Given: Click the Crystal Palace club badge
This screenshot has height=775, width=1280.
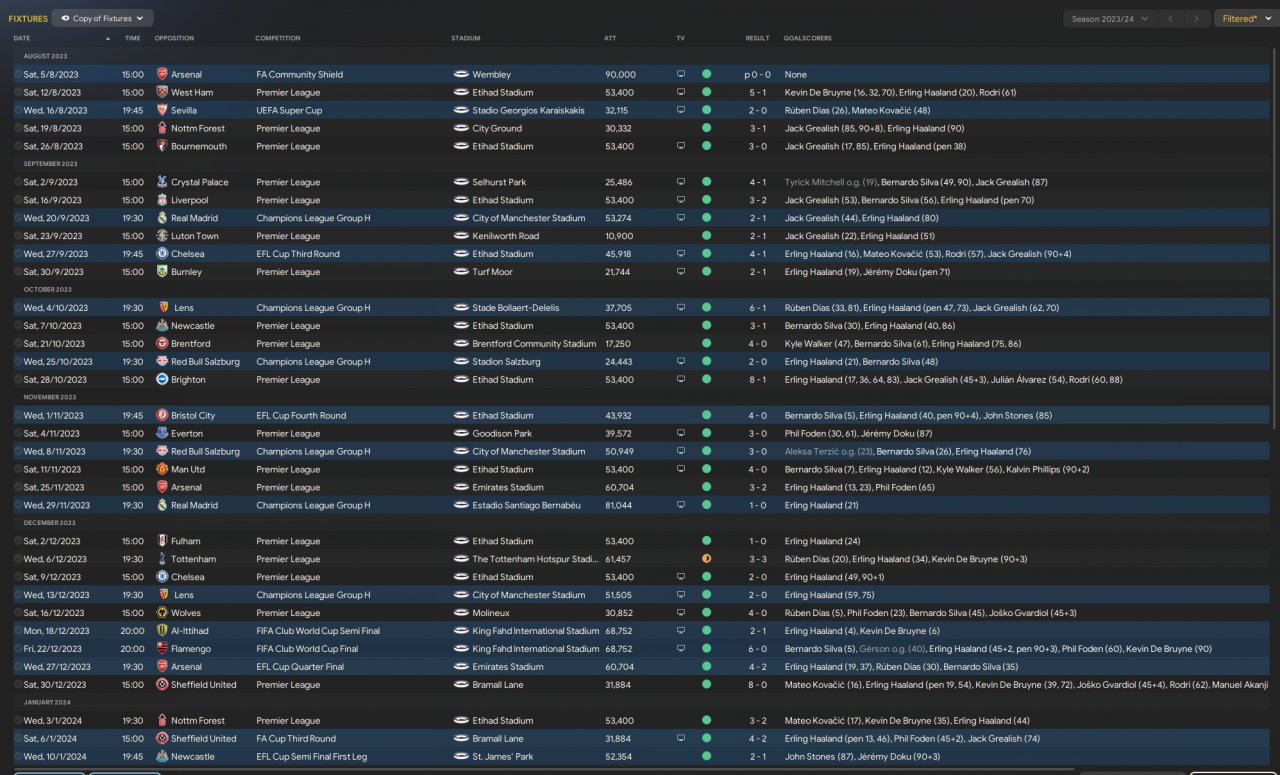Looking at the screenshot, I should click(x=162, y=182).
